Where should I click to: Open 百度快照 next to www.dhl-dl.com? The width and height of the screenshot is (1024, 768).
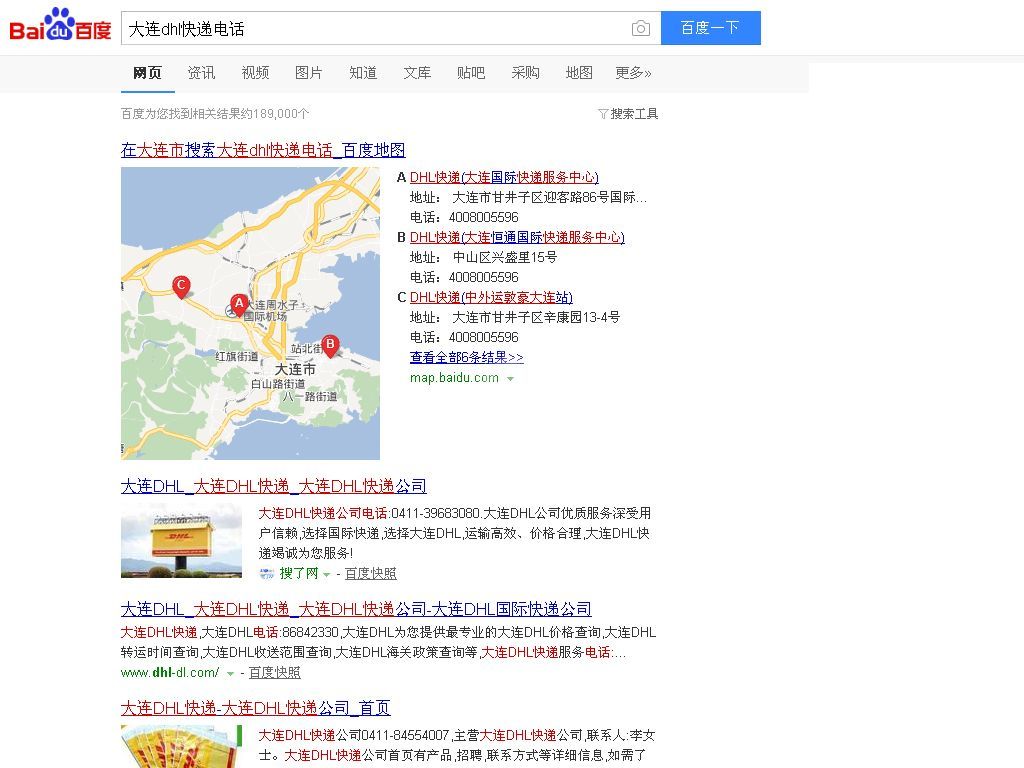click(x=274, y=673)
